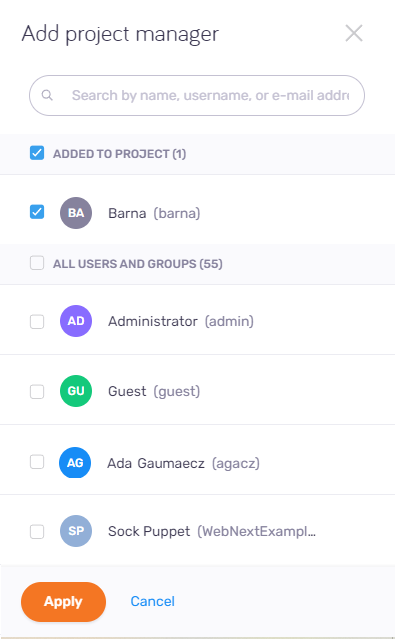This screenshot has width=395, height=639.
Task: Check the All Users and Groups checkbox
Action: (37, 263)
